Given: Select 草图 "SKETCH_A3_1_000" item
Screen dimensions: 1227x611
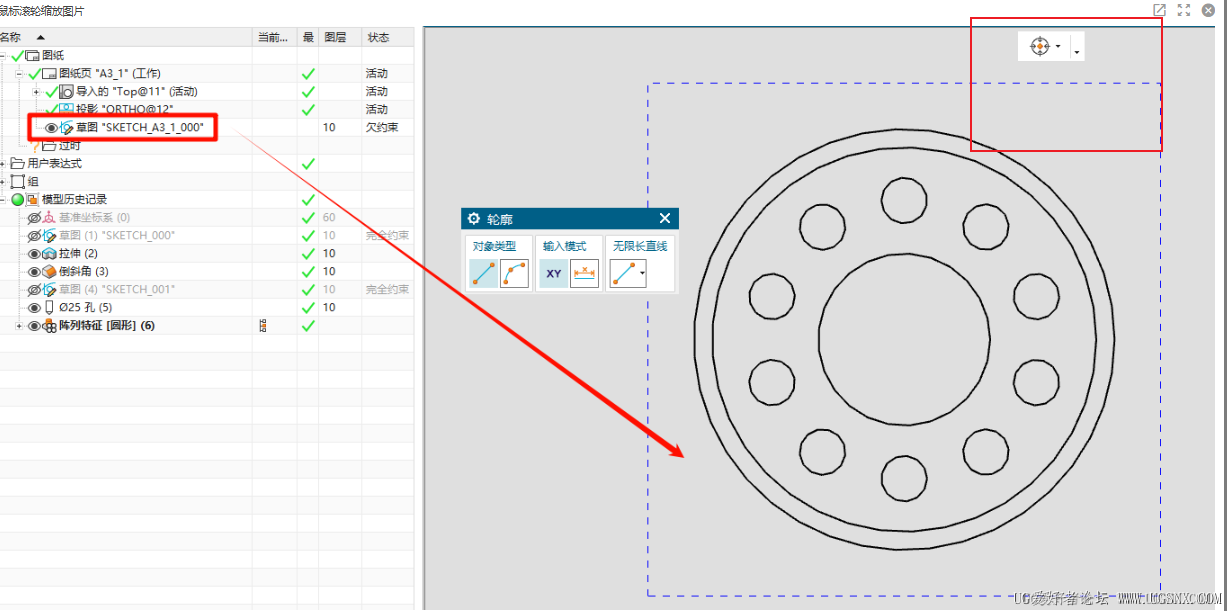Looking at the screenshot, I should click(x=140, y=127).
